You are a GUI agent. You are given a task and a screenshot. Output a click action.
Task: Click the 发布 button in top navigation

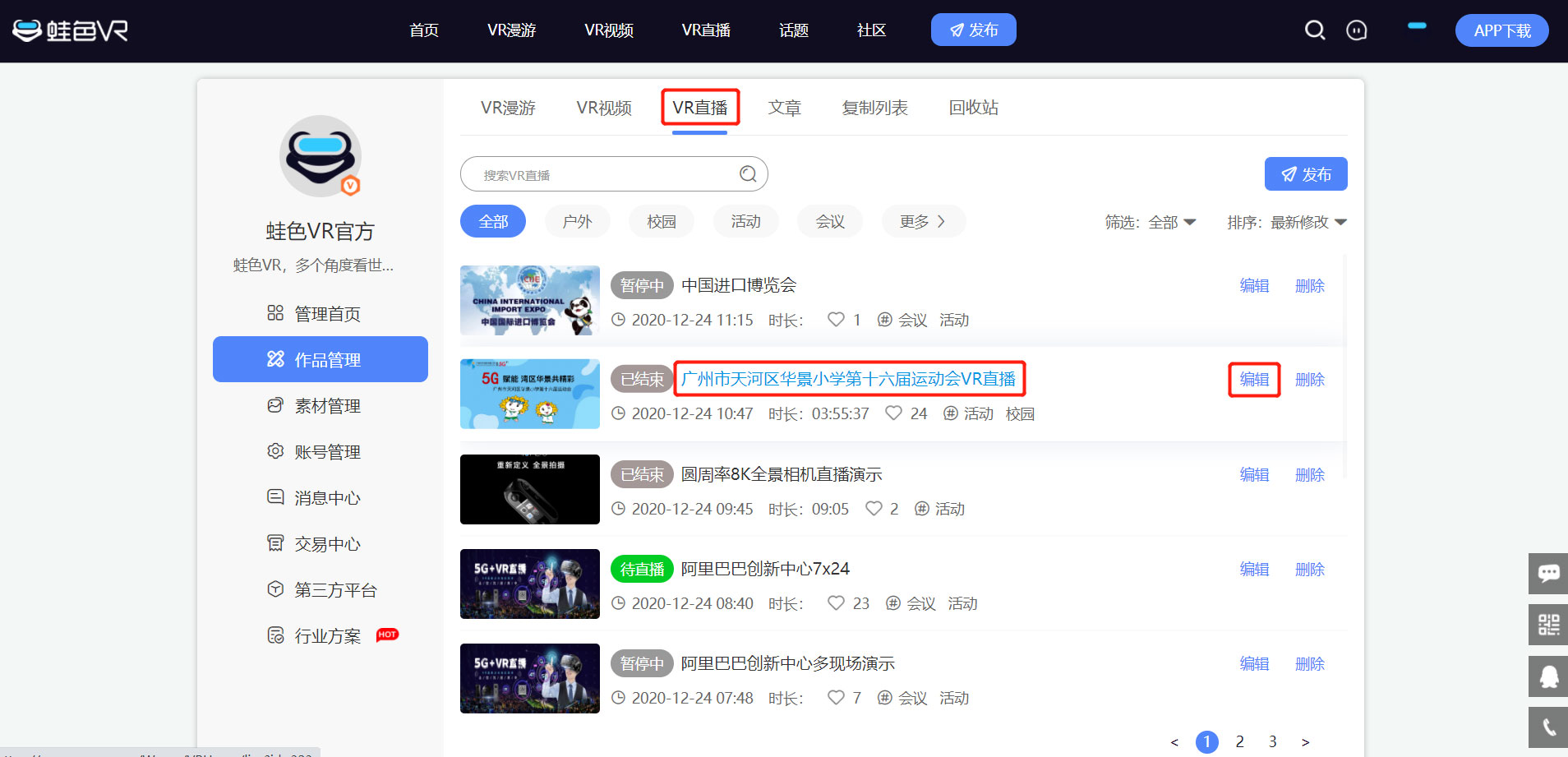pyautogui.click(x=974, y=30)
